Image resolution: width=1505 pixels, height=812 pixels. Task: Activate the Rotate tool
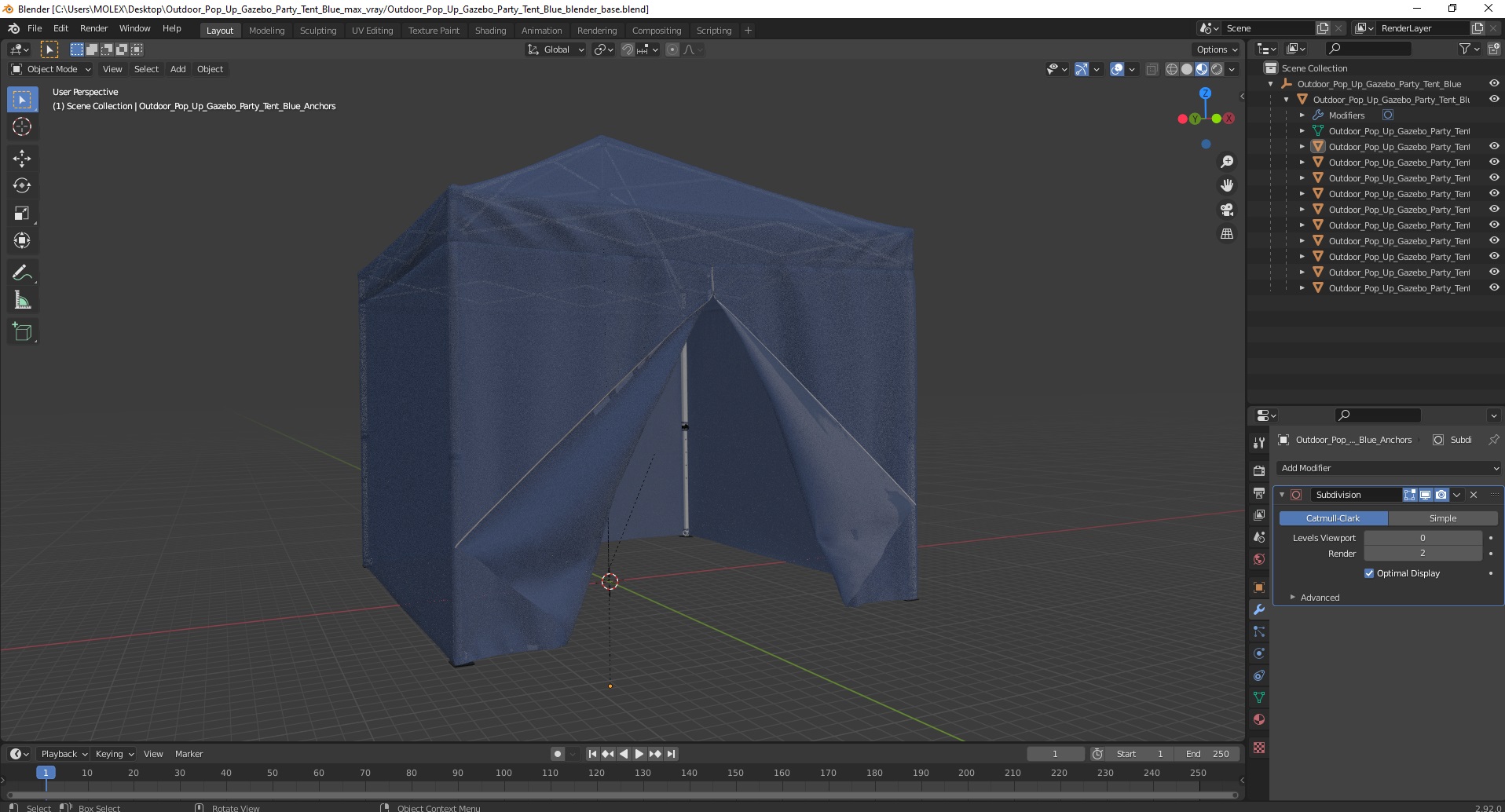(x=22, y=186)
